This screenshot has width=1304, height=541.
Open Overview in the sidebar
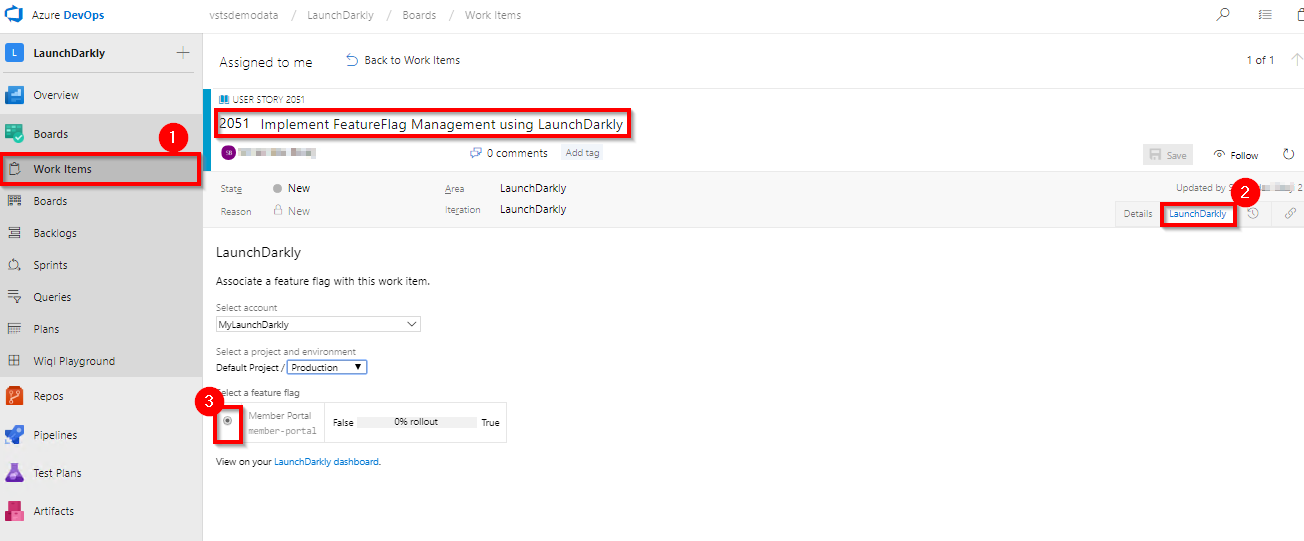coord(56,95)
